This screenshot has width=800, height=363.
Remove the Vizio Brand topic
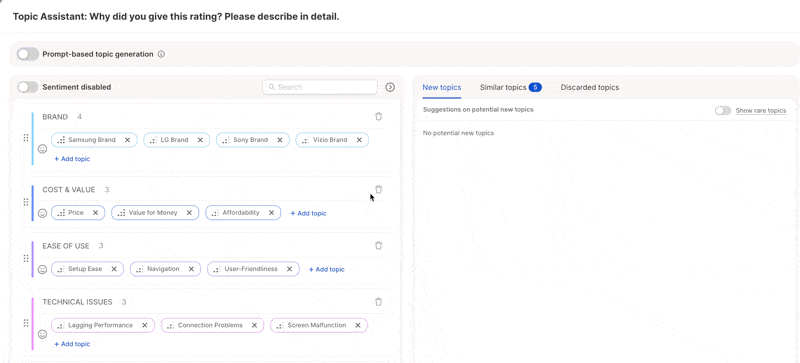(x=359, y=140)
